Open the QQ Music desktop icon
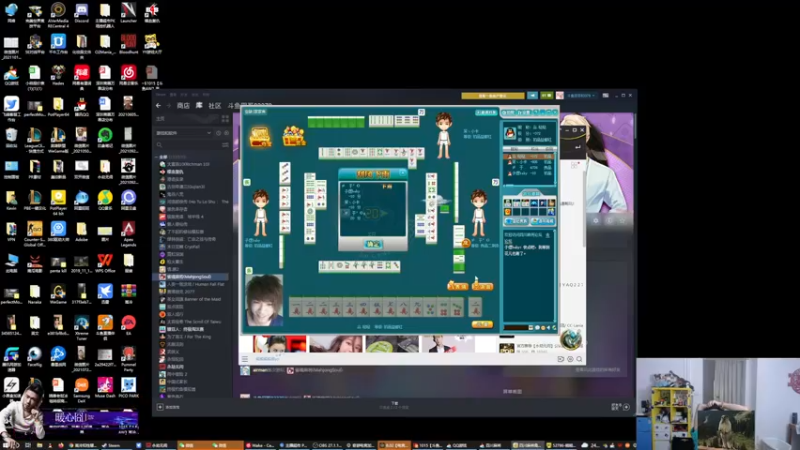 tap(105, 199)
